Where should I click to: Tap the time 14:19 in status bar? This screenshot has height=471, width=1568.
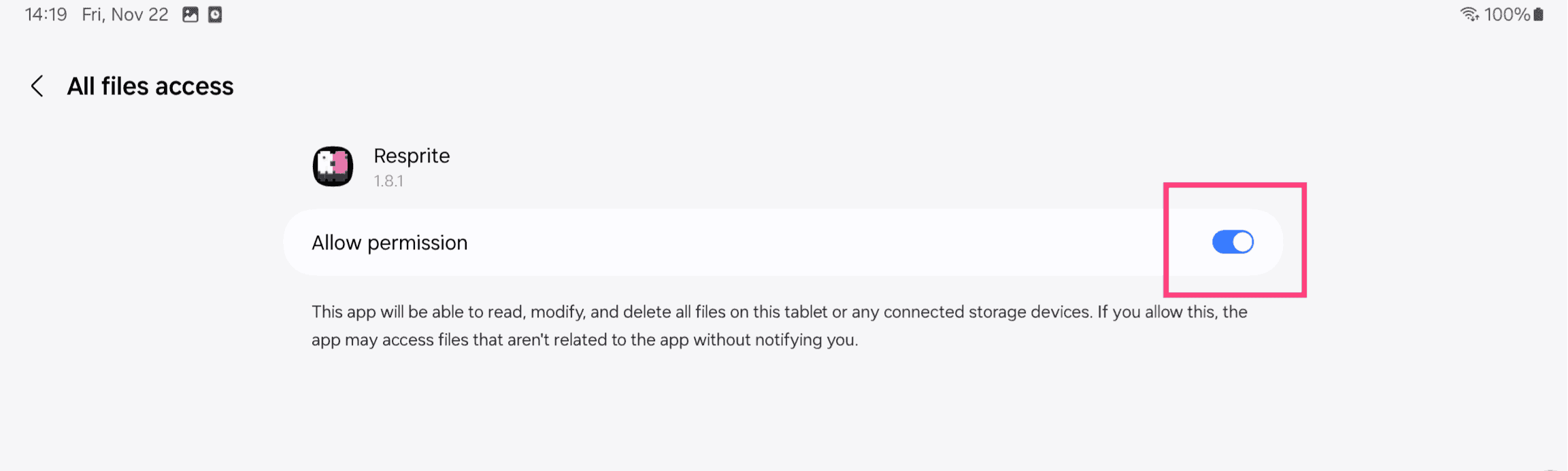[45, 14]
